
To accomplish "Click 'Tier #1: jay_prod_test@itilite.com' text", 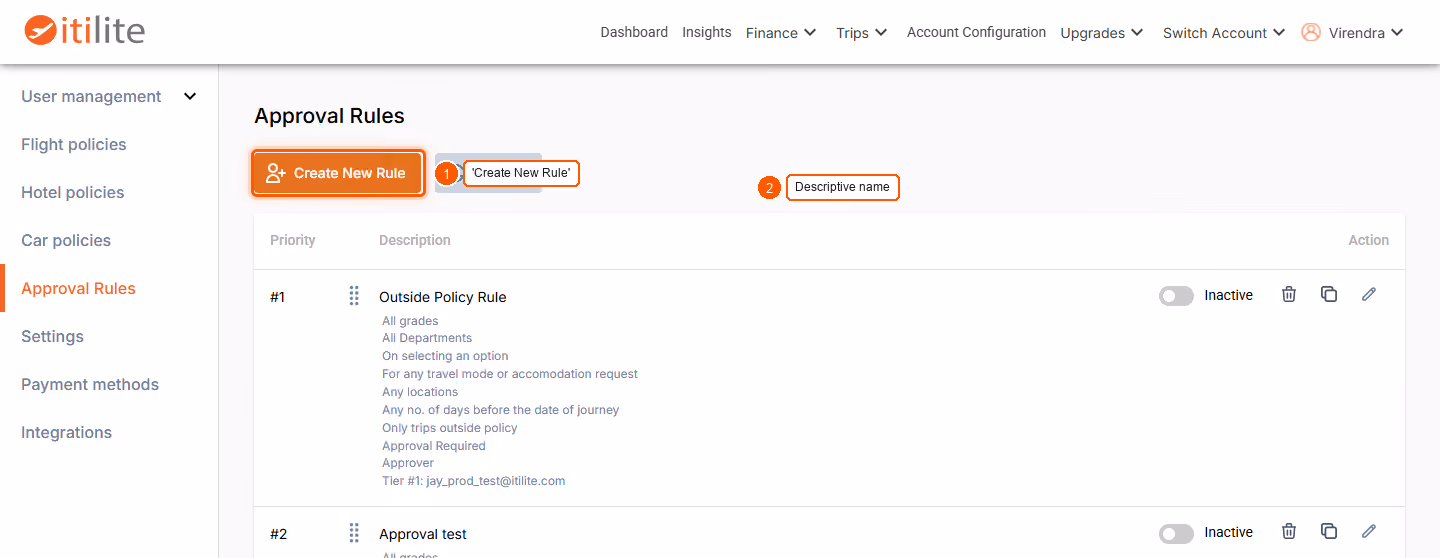I will (474, 481).
